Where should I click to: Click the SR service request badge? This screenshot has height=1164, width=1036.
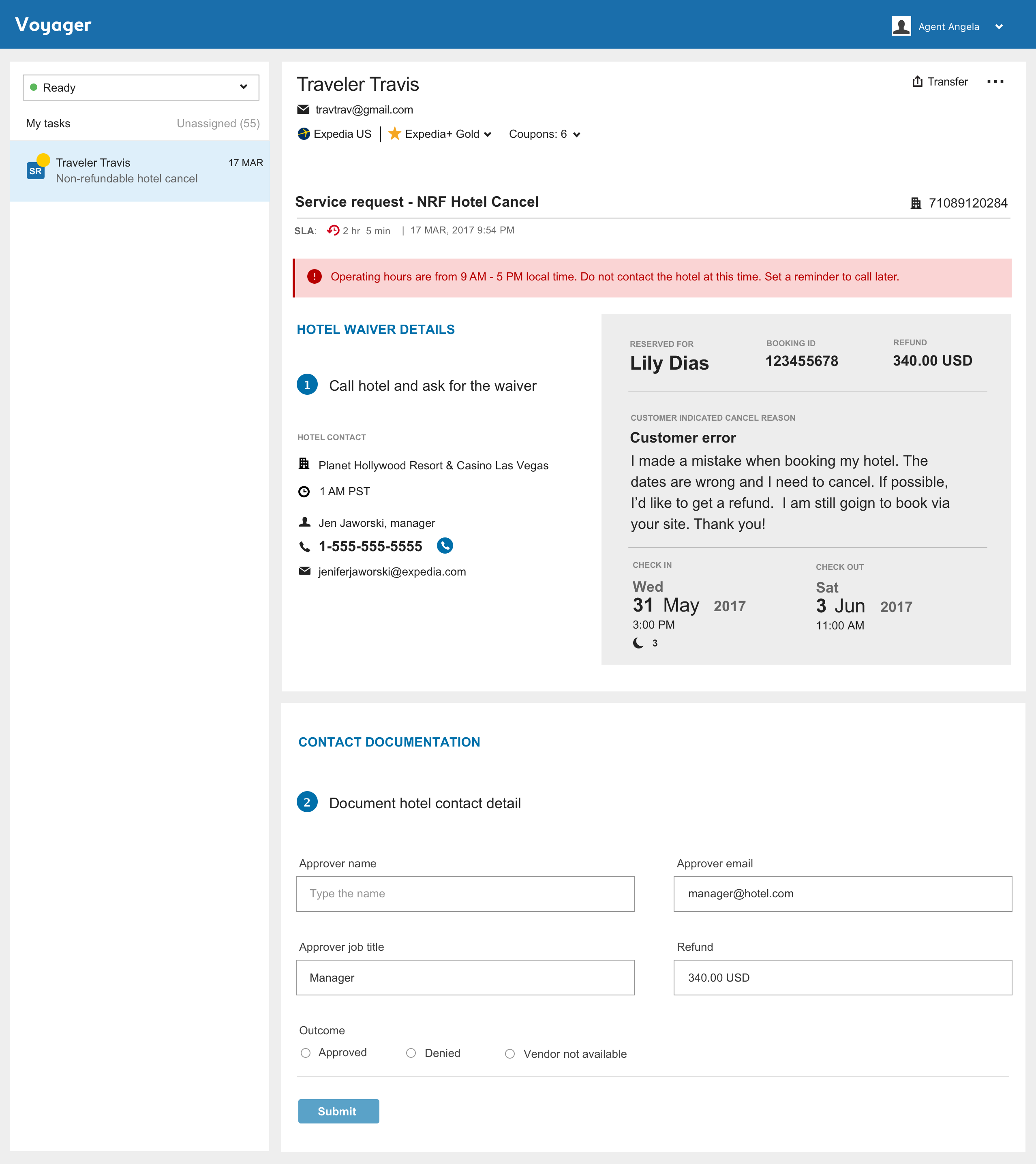point(35,171)
